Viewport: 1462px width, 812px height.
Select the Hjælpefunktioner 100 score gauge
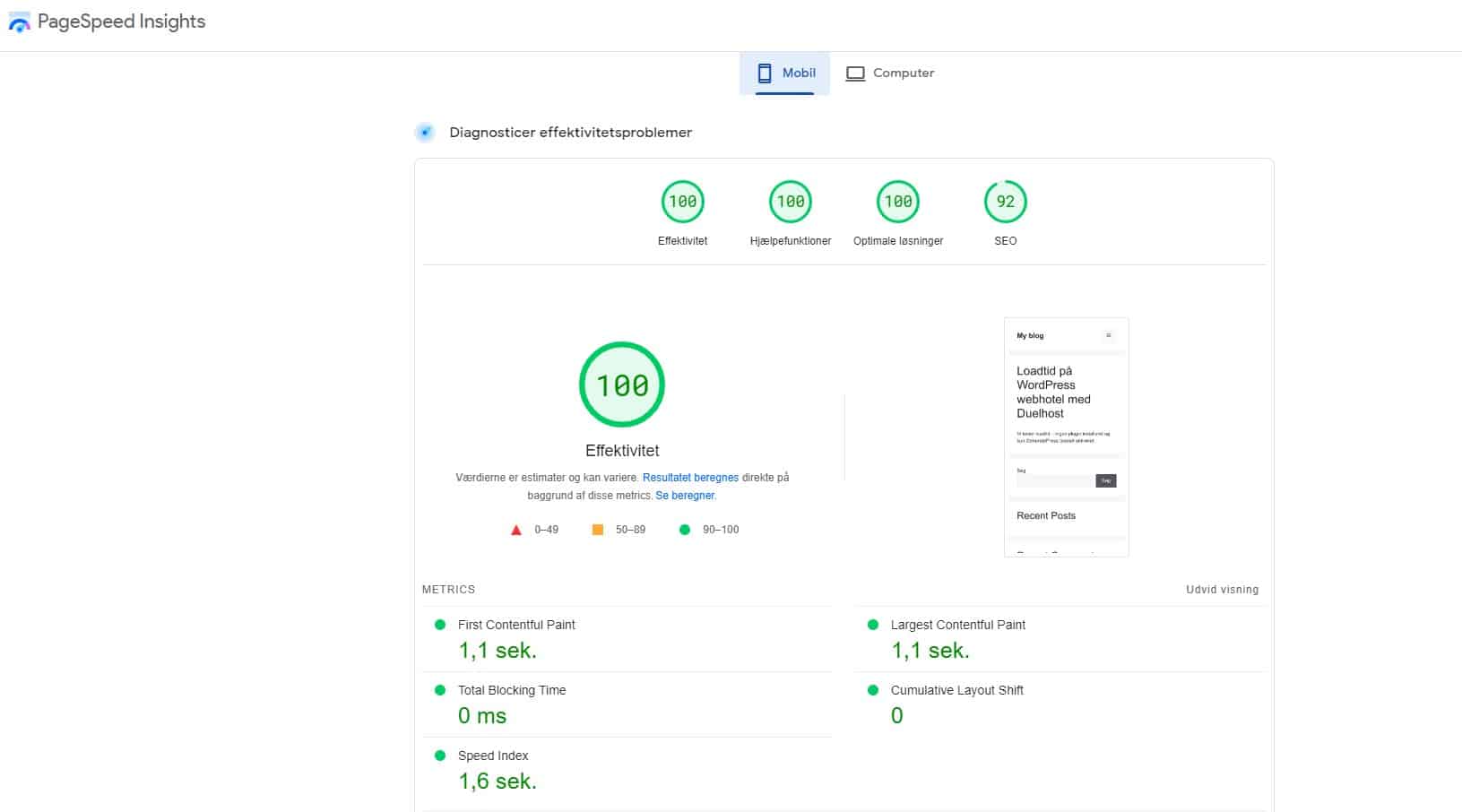[791, 202]
